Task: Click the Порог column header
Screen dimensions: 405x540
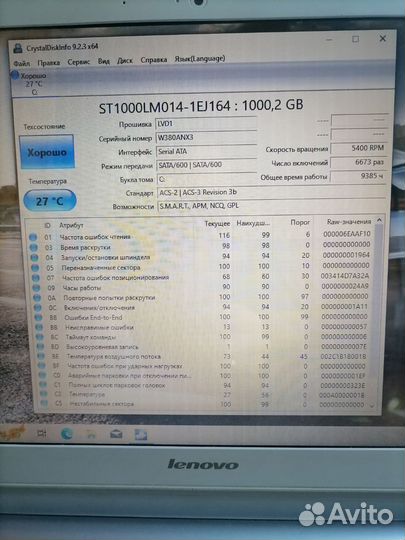Action: click(300, 222)
